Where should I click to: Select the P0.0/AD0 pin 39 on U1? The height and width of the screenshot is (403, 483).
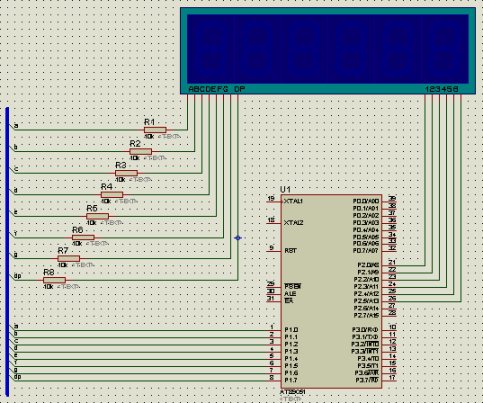tap(389, 201)
